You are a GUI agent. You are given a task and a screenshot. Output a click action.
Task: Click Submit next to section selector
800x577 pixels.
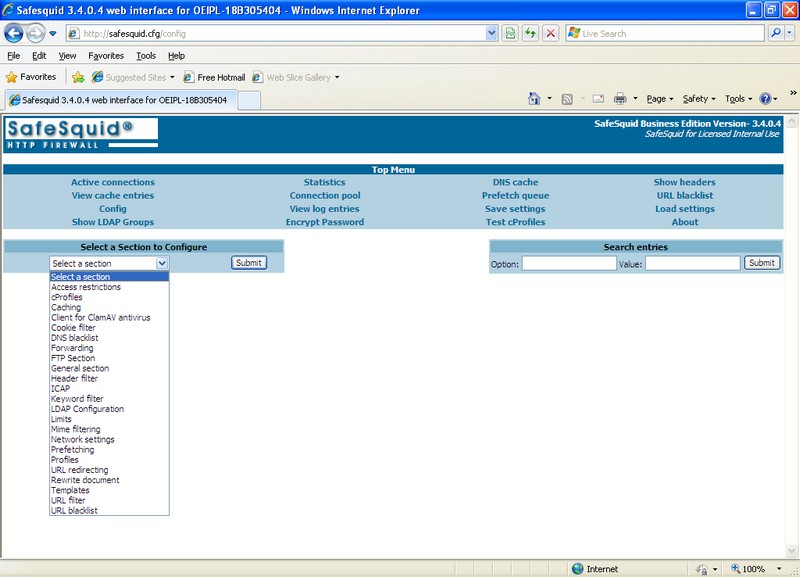249,263
